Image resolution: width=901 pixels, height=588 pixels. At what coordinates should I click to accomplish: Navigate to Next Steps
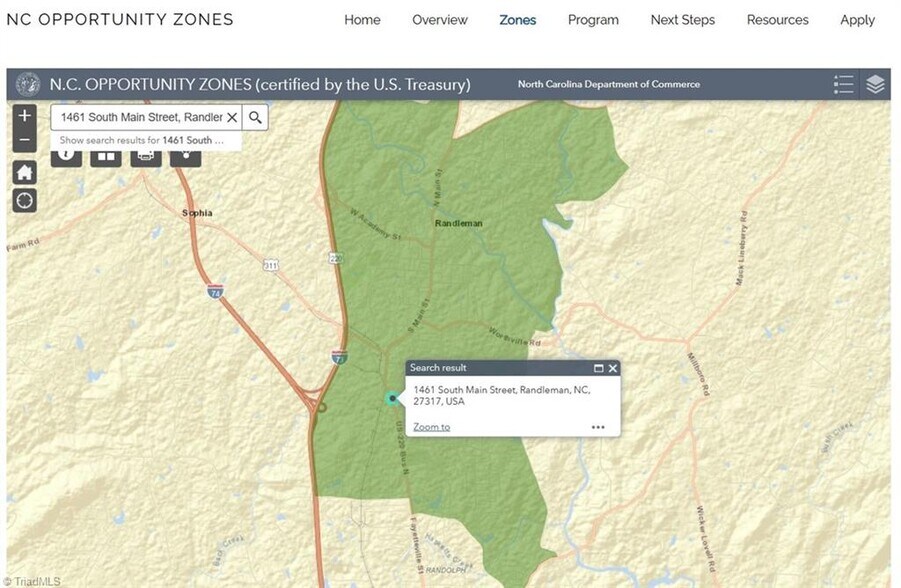click(x=683, y=20)
